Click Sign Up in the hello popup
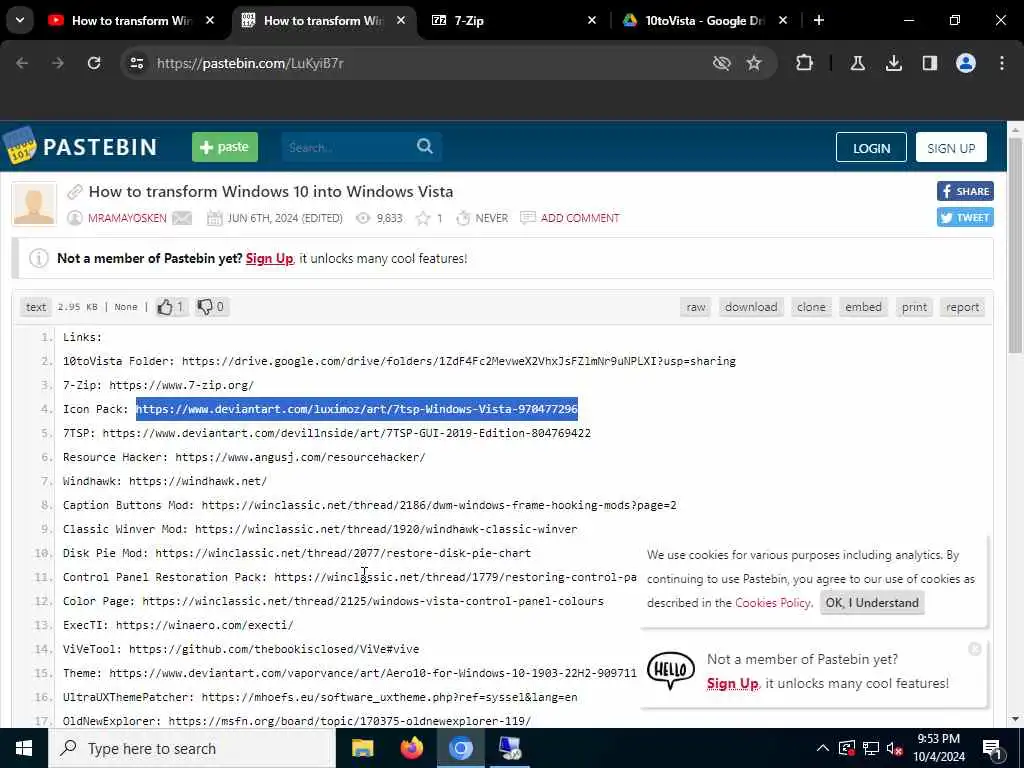 coord(732,683)
